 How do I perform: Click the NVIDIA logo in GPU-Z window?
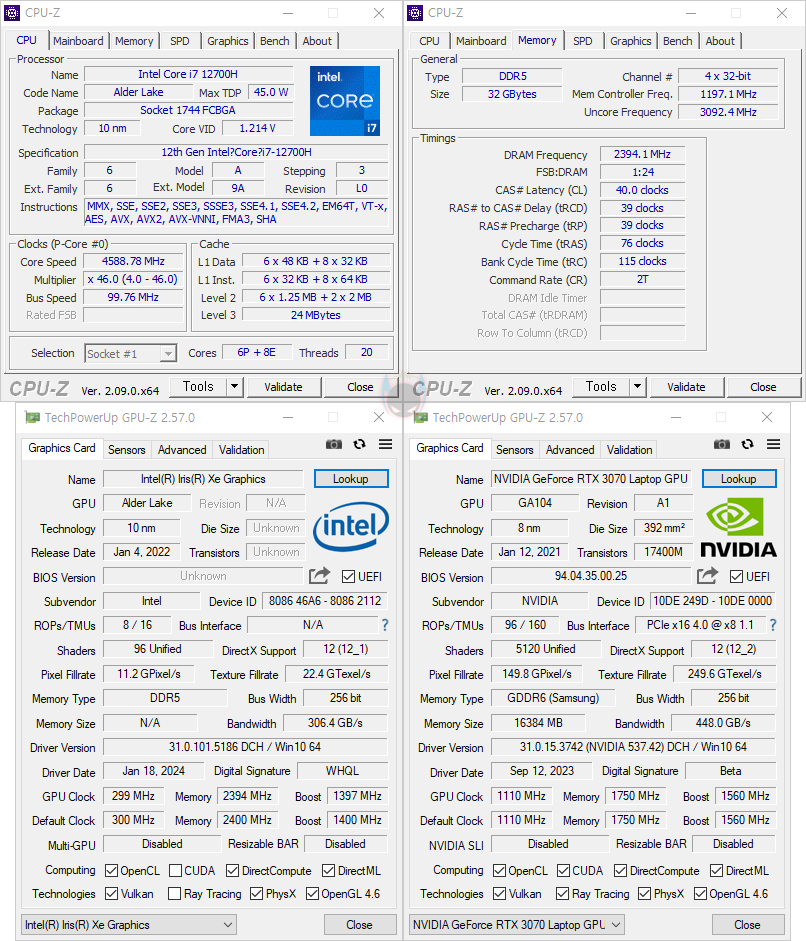(738, 528)
